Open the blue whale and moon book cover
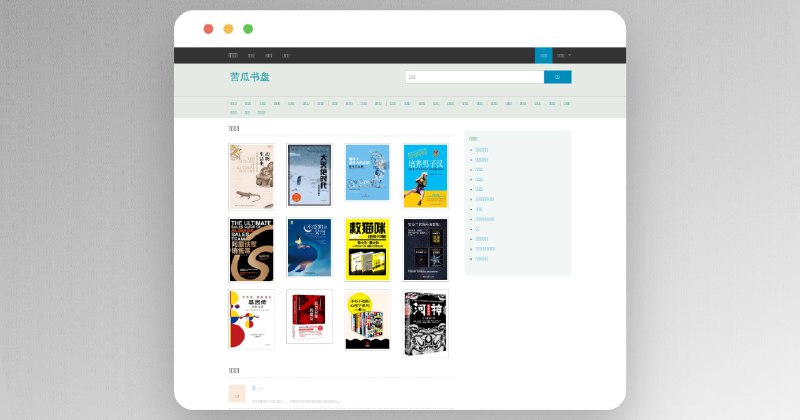 (x=309, y=248)
